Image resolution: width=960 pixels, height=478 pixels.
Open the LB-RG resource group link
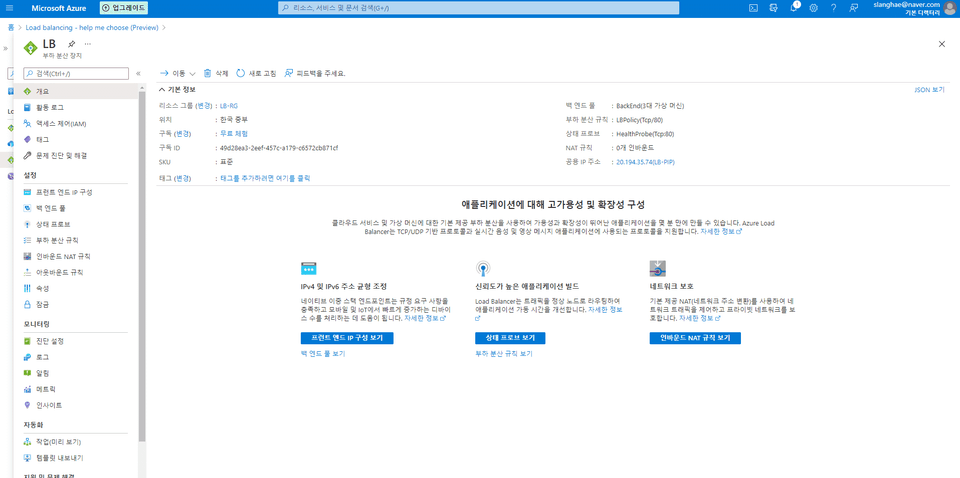pos(229,106)
